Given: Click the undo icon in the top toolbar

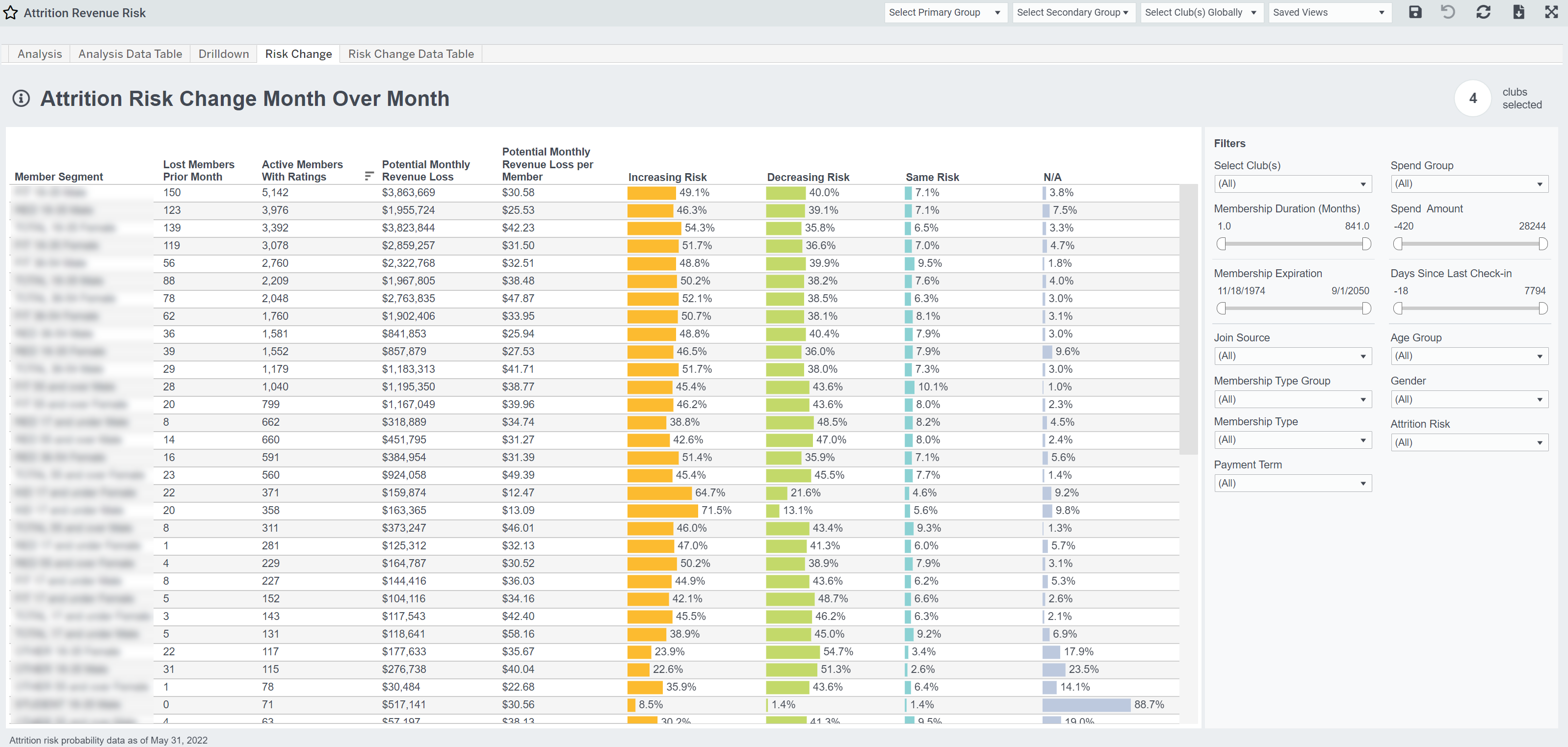Looking at the screenshot, I should (1448, 12).
